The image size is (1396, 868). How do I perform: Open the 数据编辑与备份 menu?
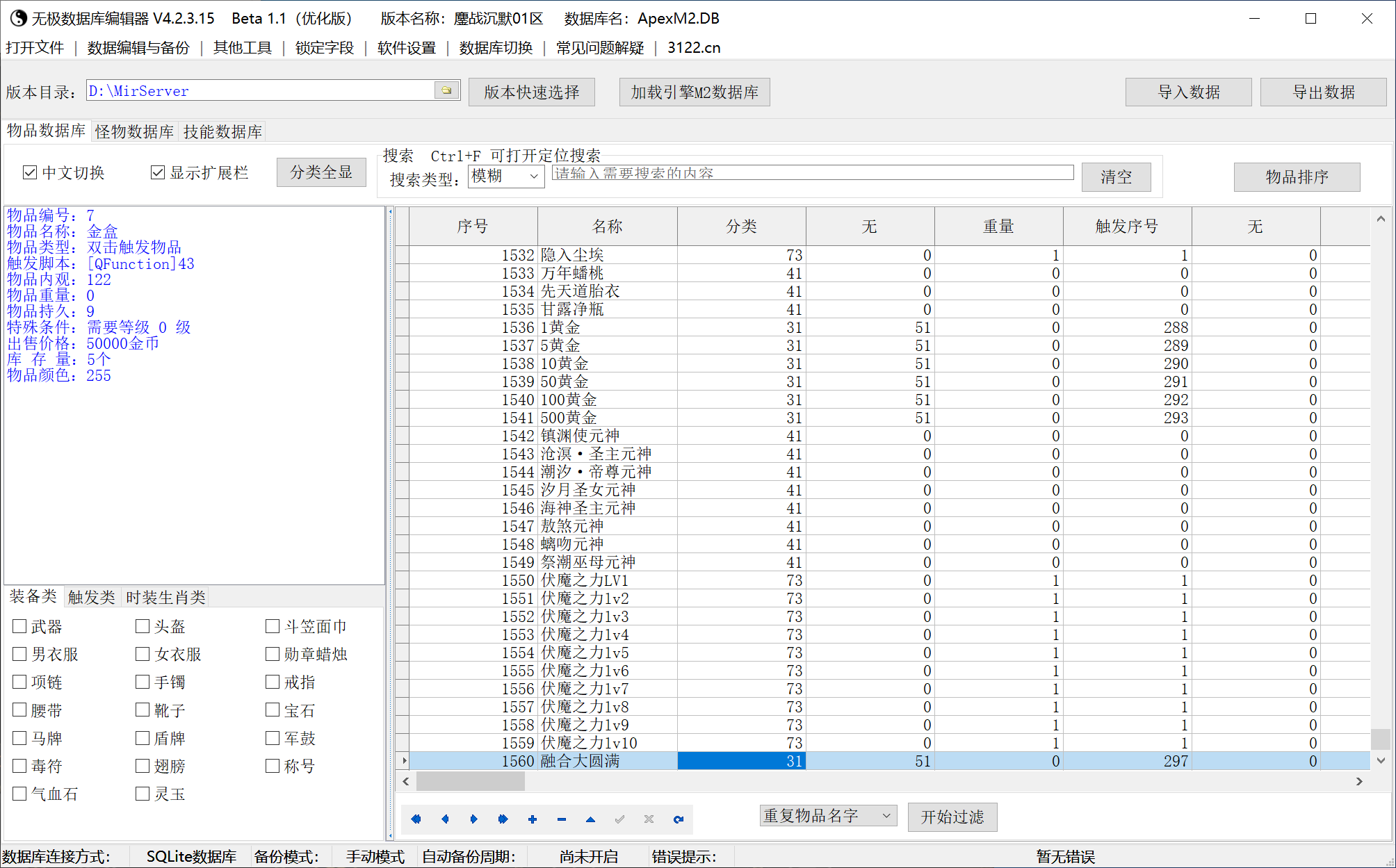138,48
